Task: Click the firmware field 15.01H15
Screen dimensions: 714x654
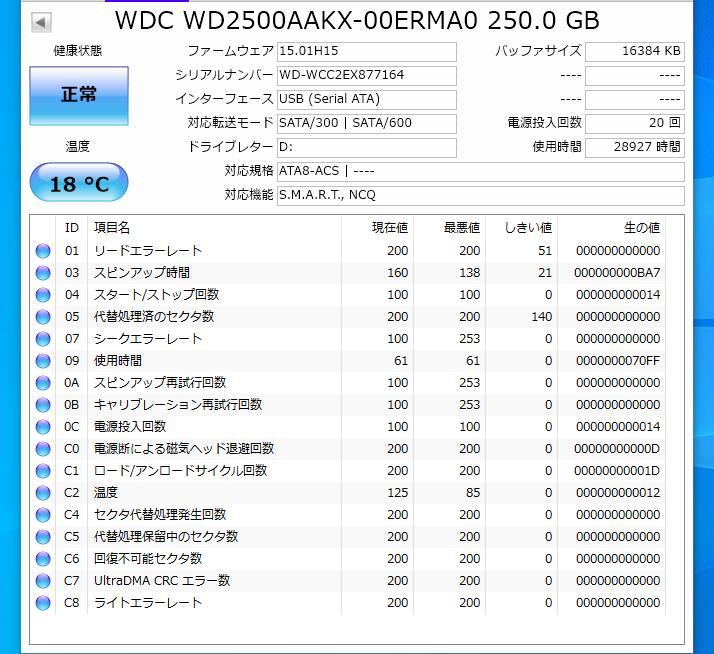Action: point(367,51)
